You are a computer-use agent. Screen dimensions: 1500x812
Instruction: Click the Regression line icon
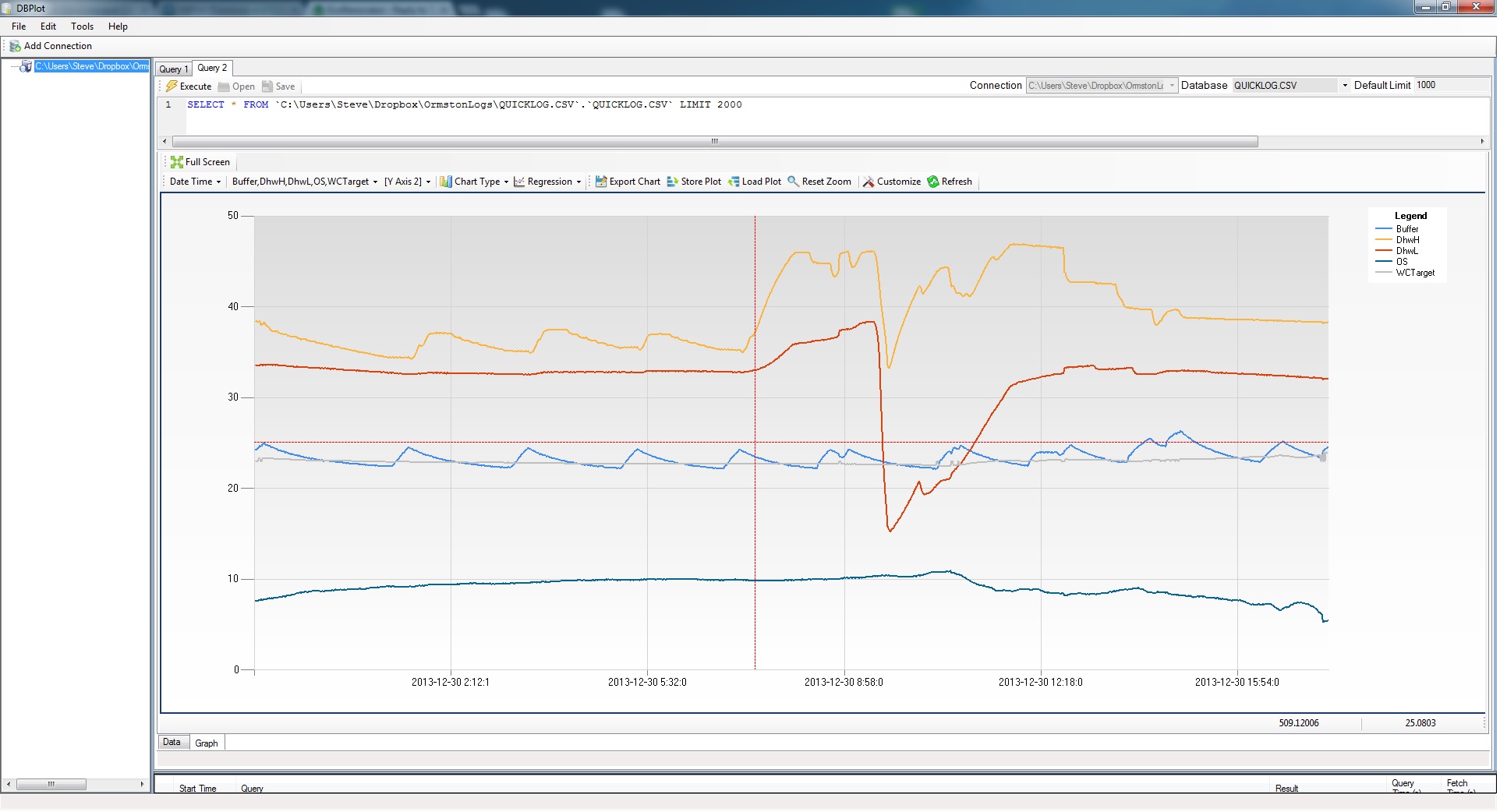tap(519, 182)
